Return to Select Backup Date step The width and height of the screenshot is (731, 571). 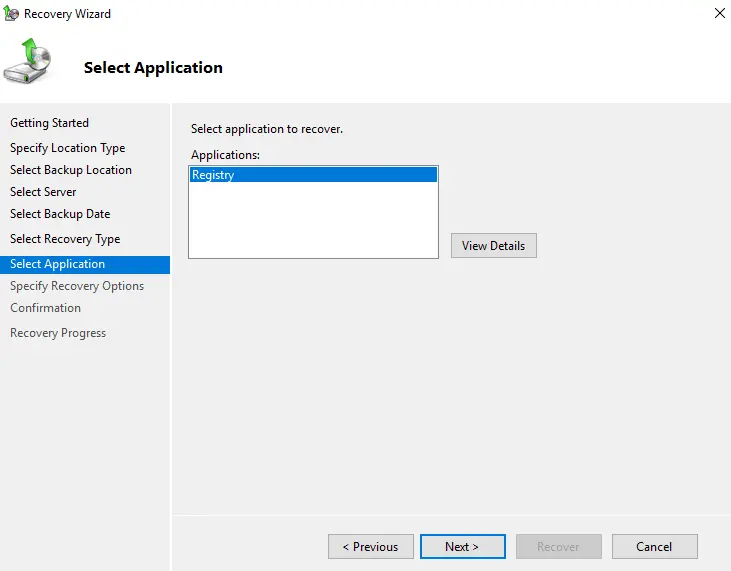60,214
